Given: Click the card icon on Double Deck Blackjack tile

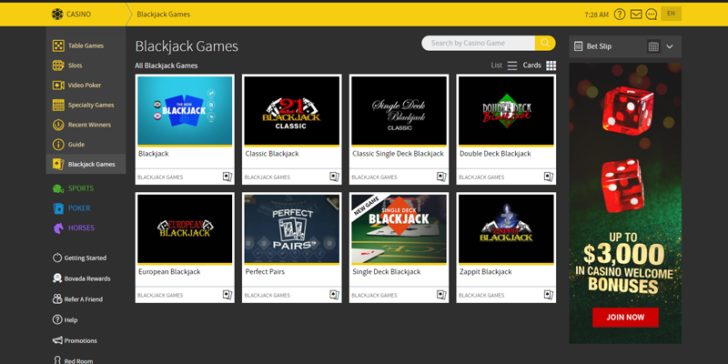Looking at the screenshot, I should (548, 177).
